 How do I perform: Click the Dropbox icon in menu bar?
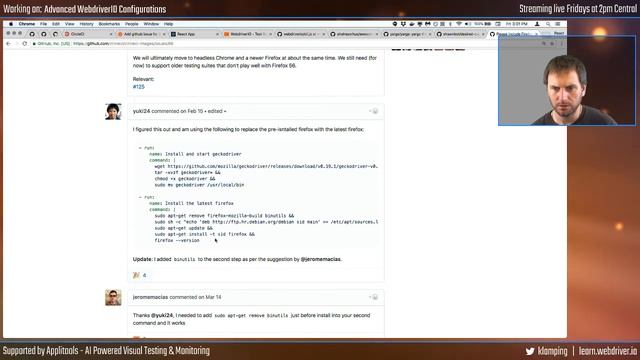coord(403,24)
